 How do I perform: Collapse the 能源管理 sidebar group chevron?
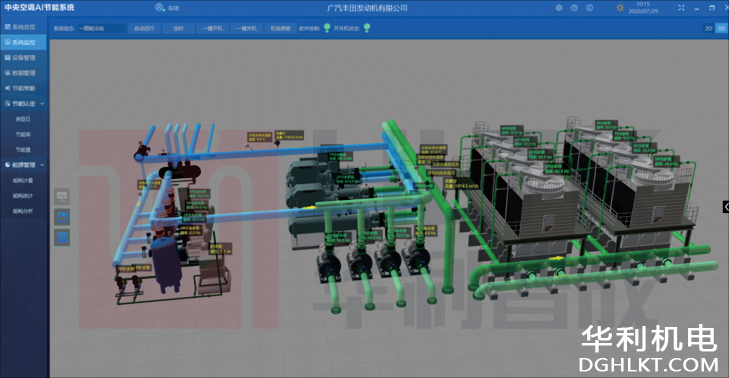pyautogui.click(x=42, y=165)
